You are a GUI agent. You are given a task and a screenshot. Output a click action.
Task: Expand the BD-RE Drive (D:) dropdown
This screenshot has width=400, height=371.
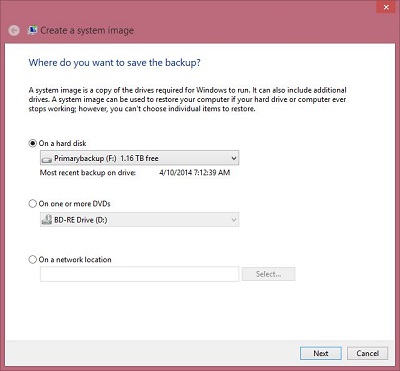coord(139,220)
